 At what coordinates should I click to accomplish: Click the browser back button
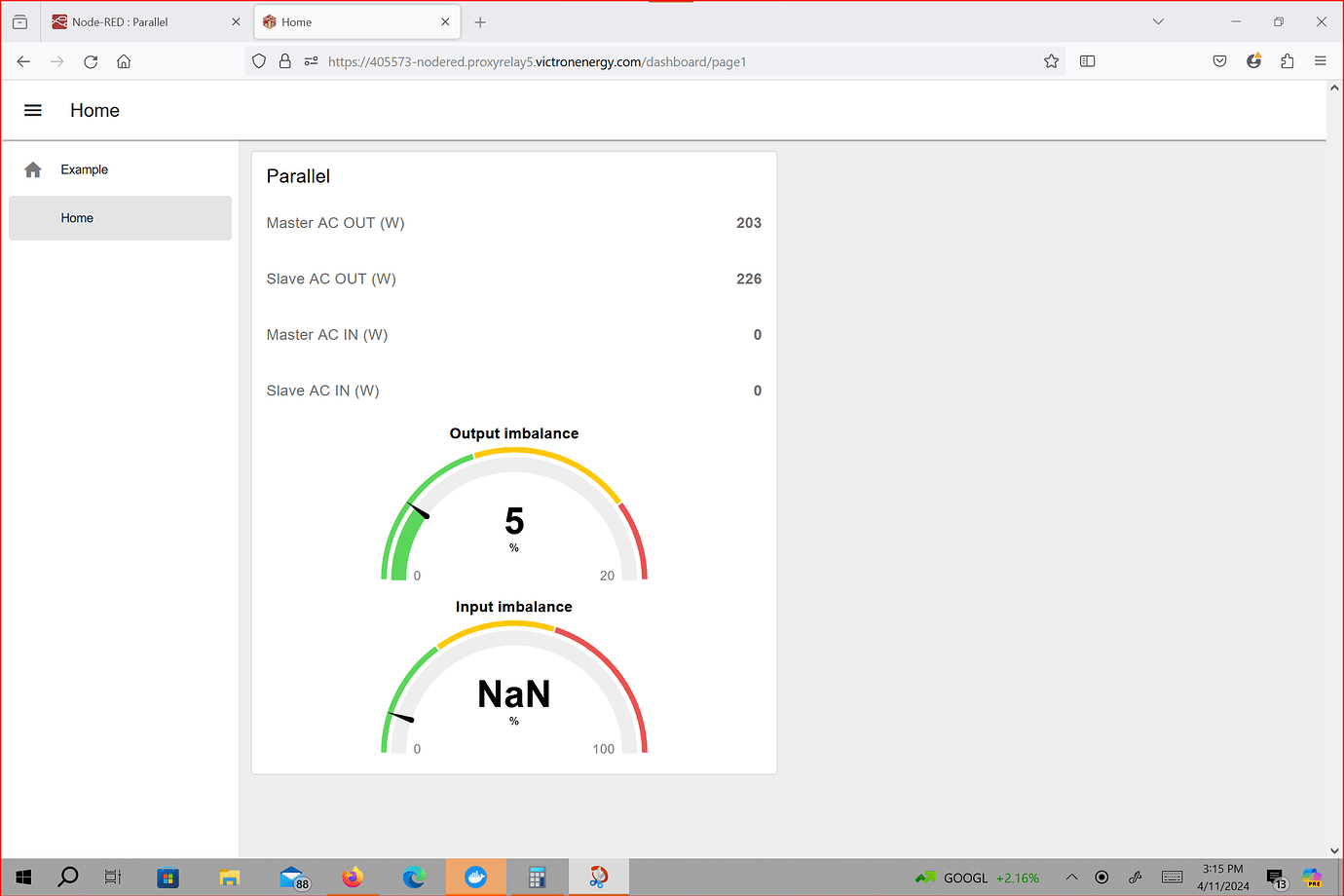[23, 60]
